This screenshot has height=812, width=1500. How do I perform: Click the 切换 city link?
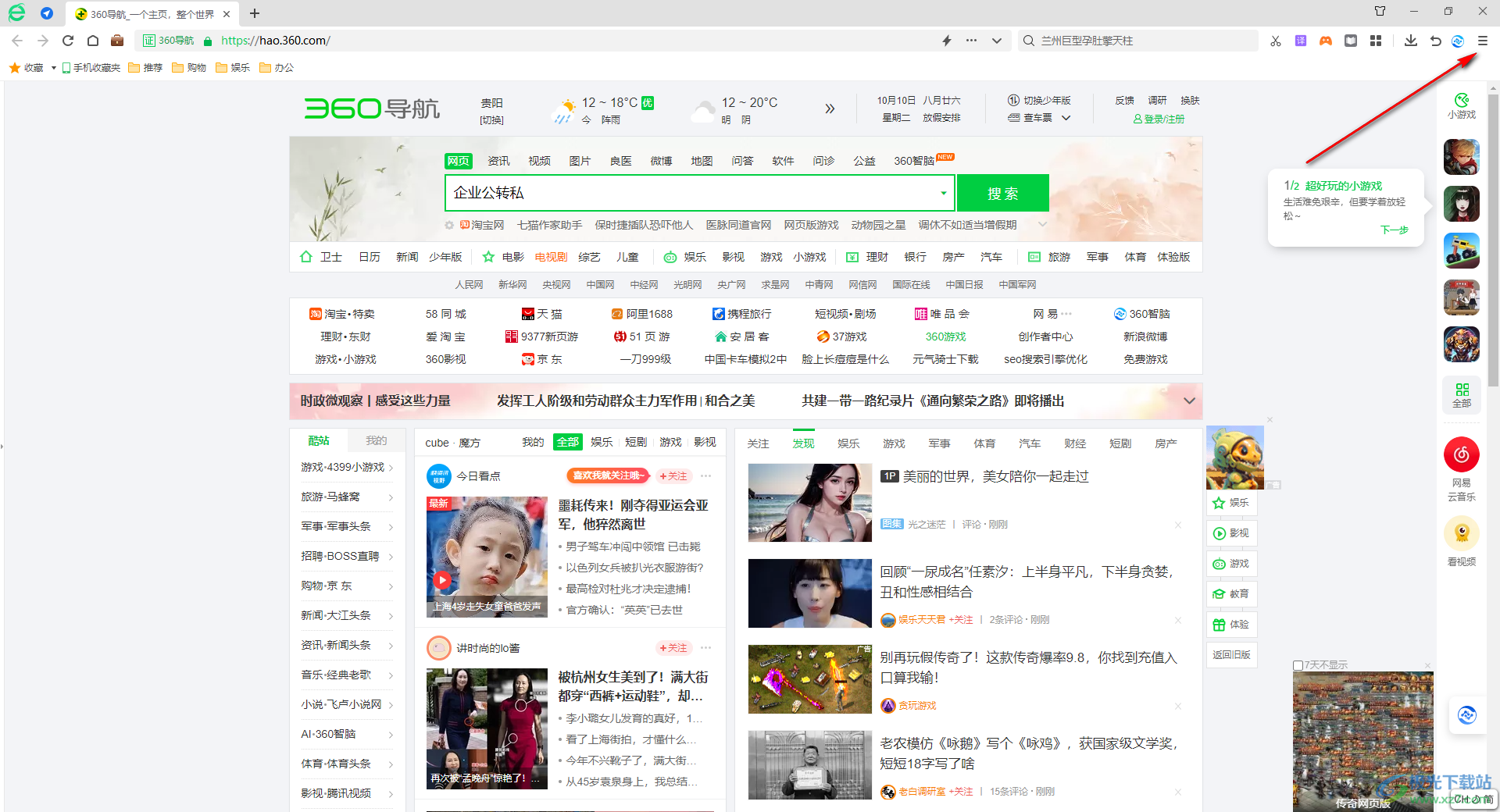491,120
